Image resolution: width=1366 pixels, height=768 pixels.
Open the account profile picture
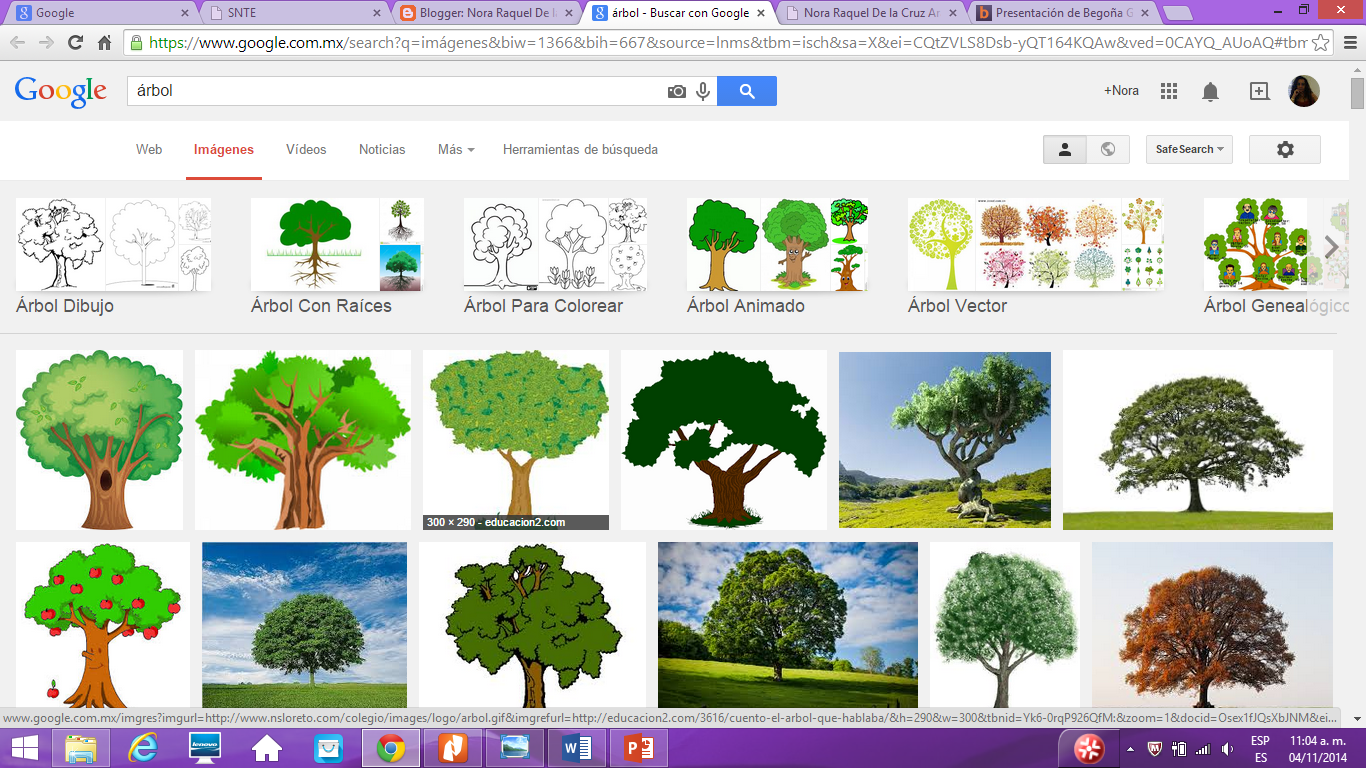[x=1304, y=91]
